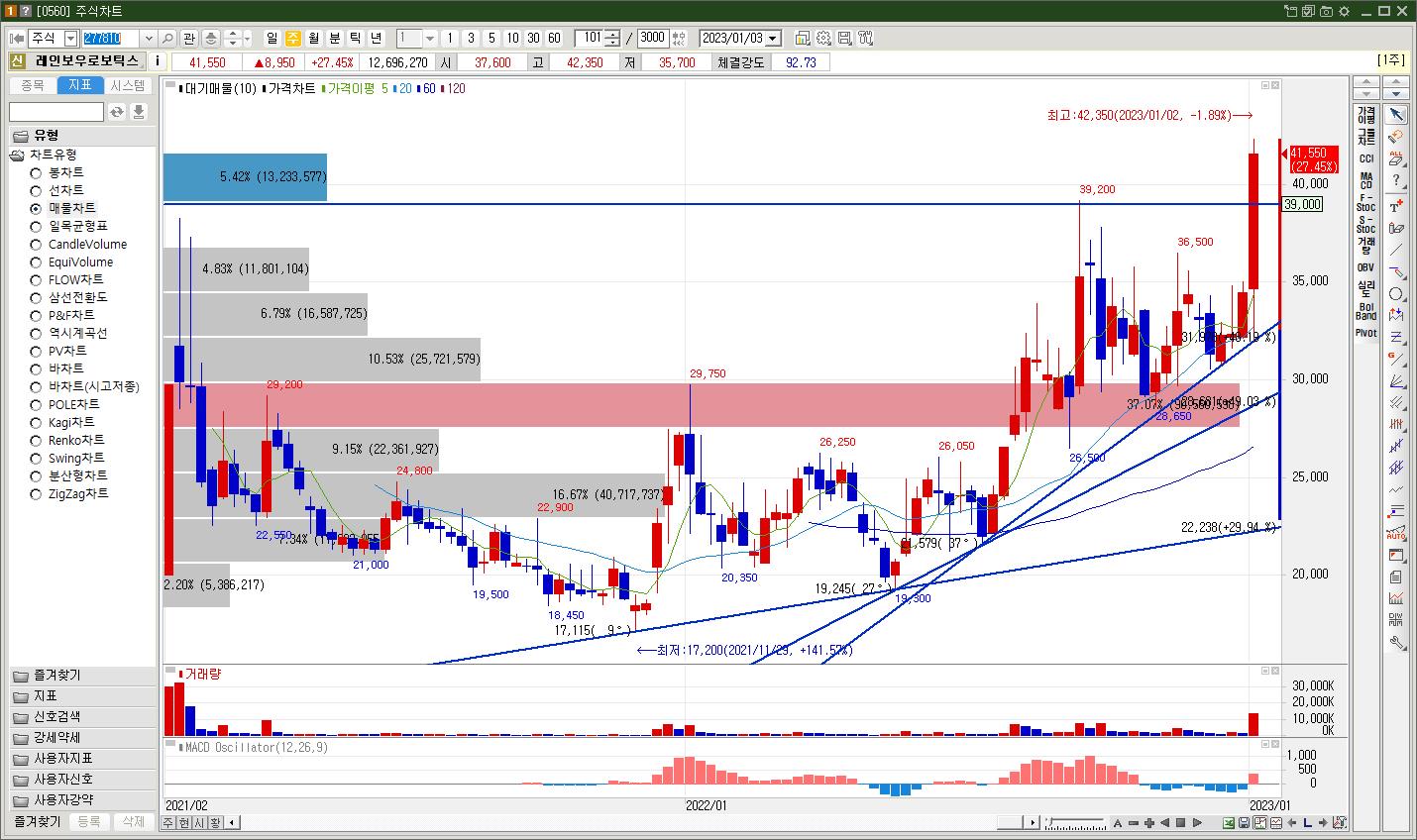Click the AUTO trendline tool
The width and height of the screenshot is (1417, 840).
tap(1396, 533)
